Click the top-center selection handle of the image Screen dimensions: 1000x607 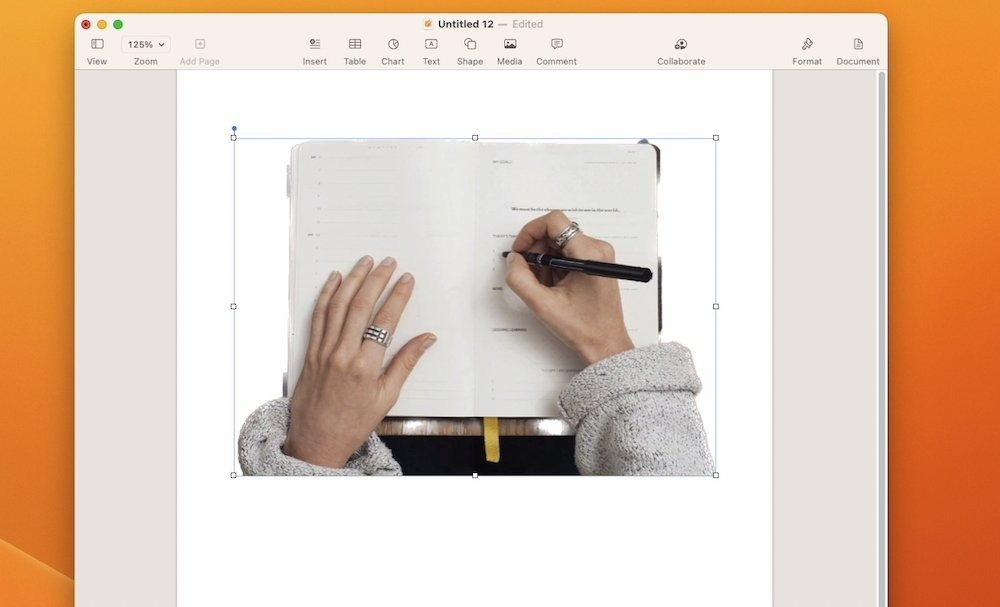(474, 138)
